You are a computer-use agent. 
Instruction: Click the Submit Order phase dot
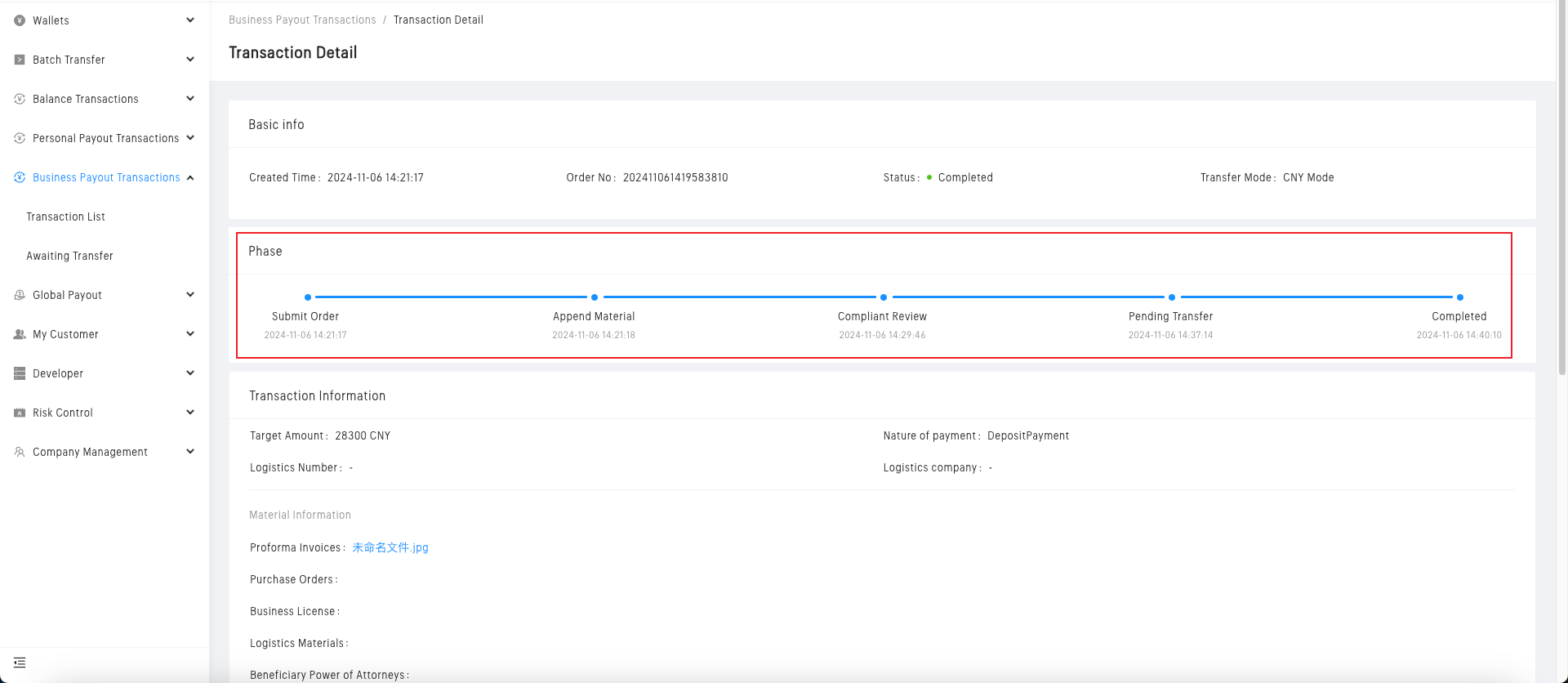click(307, 297)
